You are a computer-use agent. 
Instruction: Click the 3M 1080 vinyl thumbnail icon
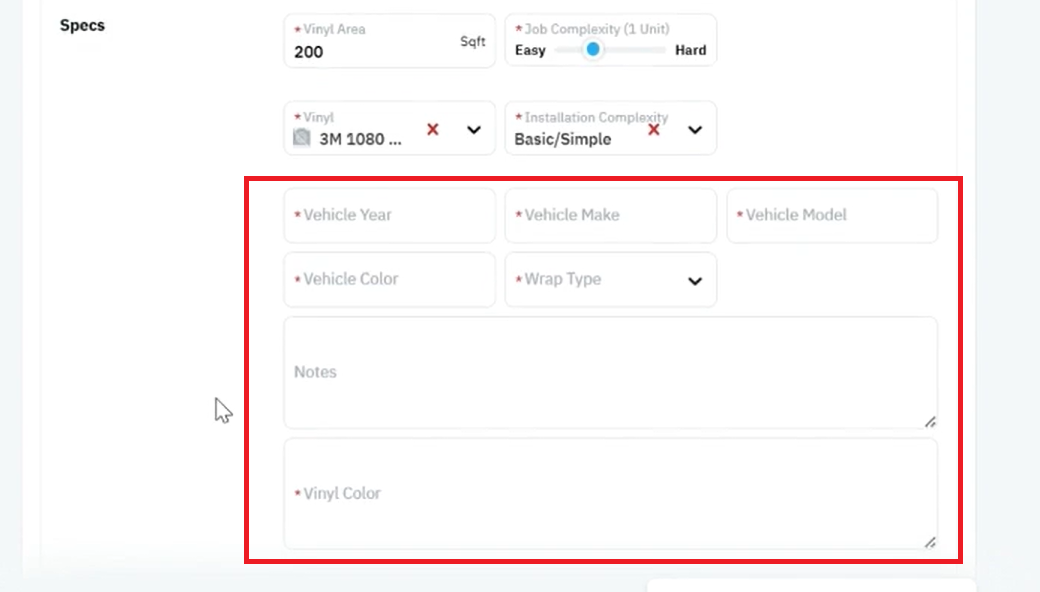(x=302, y=137)
